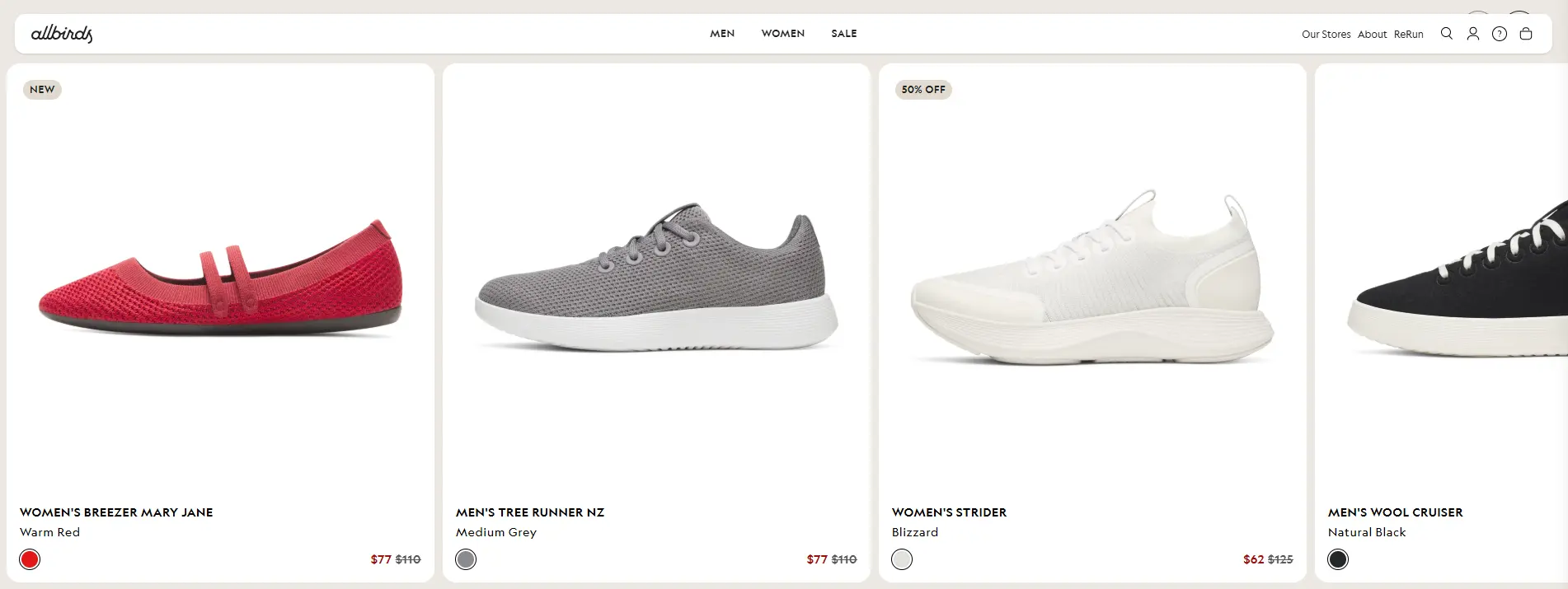Click the help question mark icon
Image resolution: width=1568 pixels, height=589 pixels.
(x=1499, y=34)
